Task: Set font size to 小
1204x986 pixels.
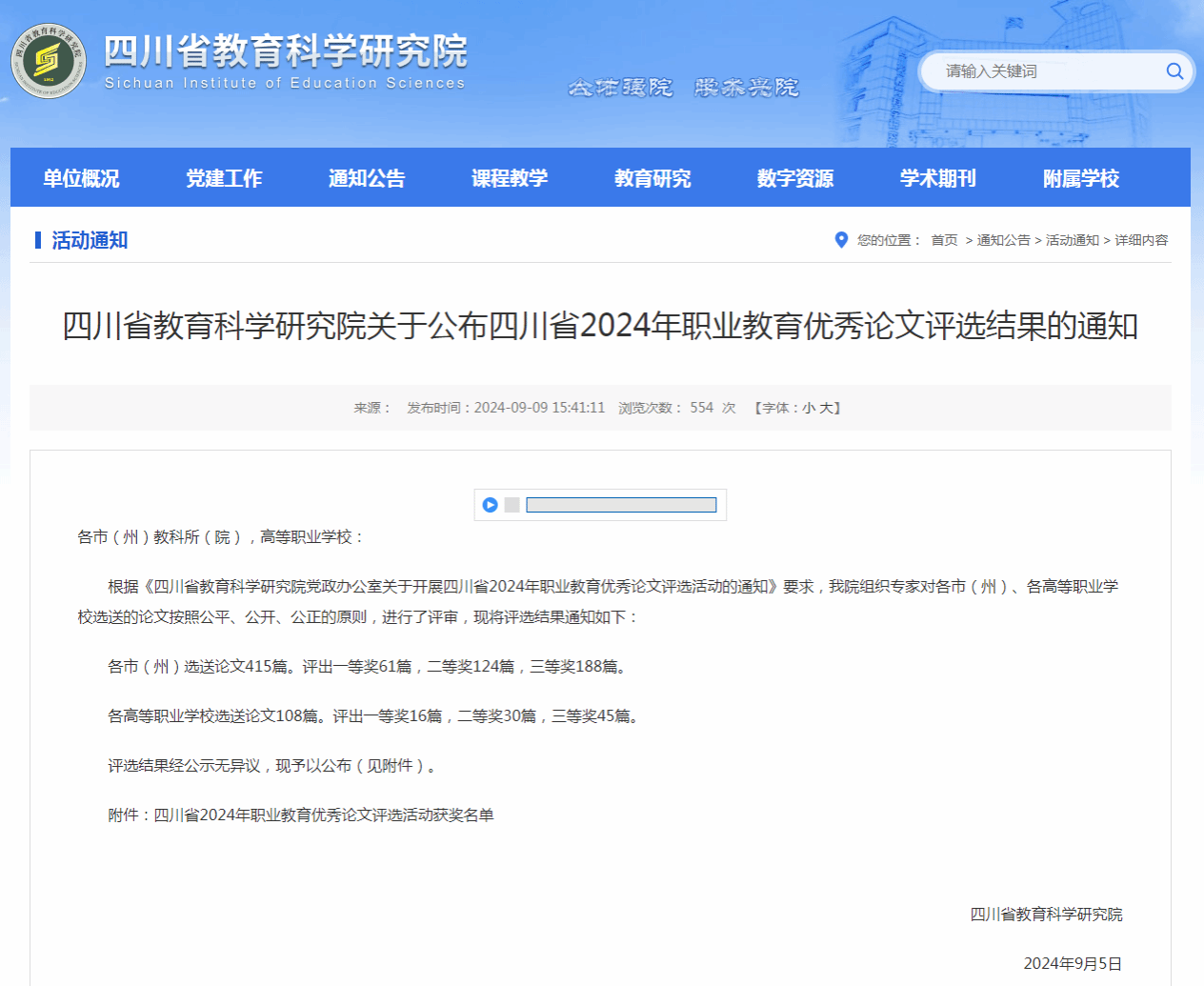Action: tap(809, 408)
